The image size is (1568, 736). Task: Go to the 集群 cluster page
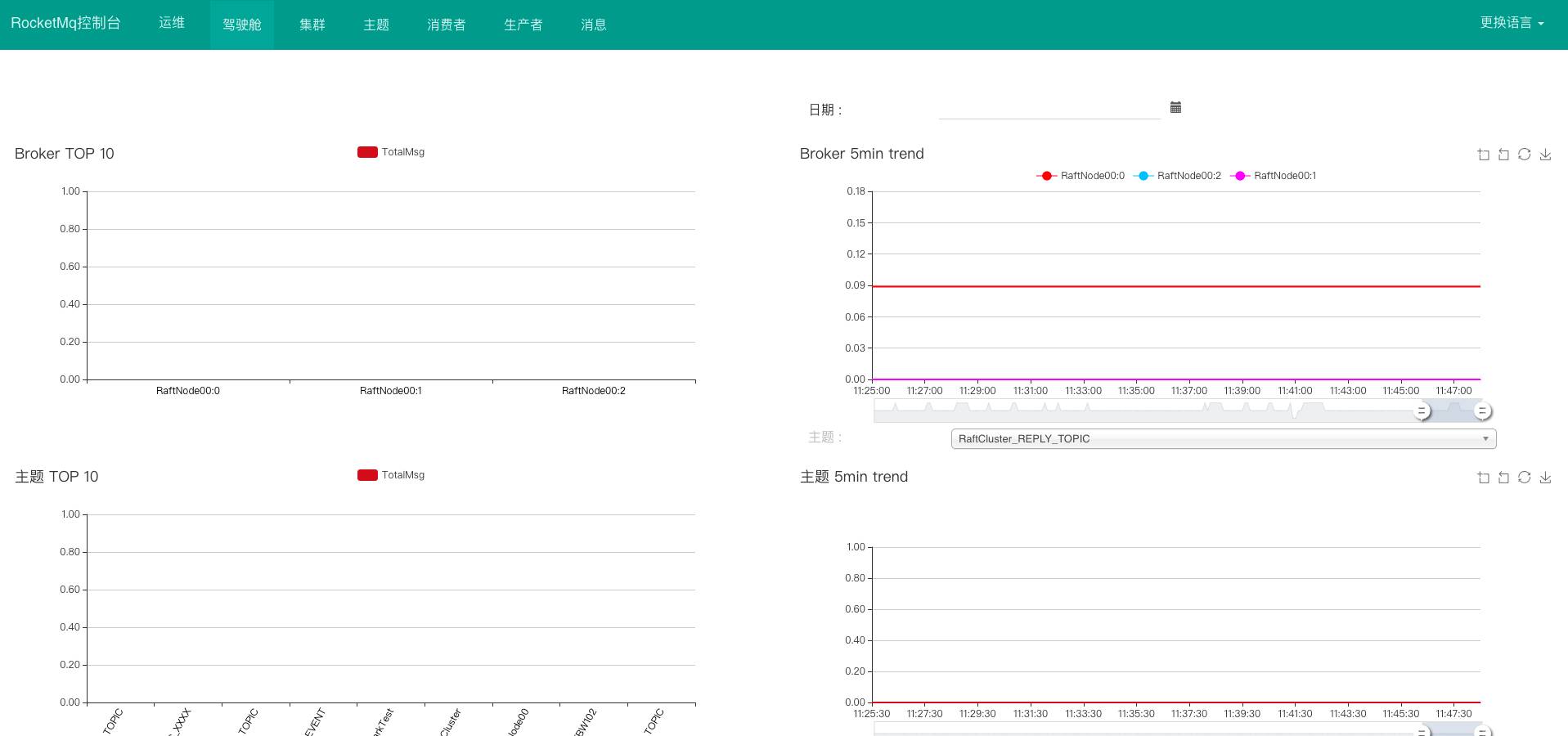(x=312, y=25)
